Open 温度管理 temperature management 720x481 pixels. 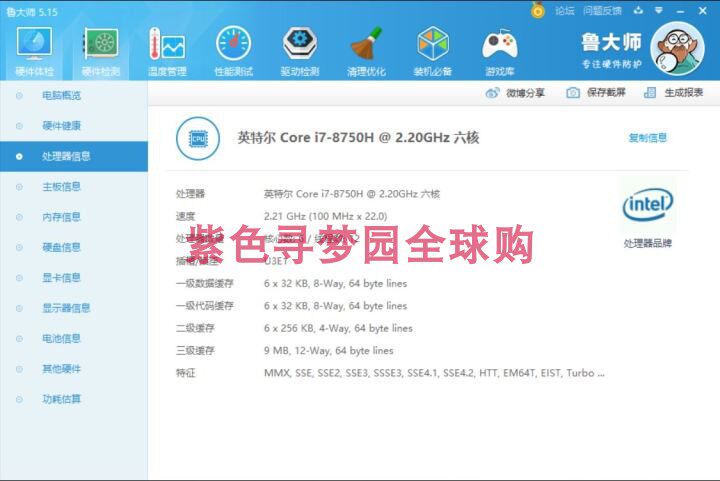(x=167, y=51)
